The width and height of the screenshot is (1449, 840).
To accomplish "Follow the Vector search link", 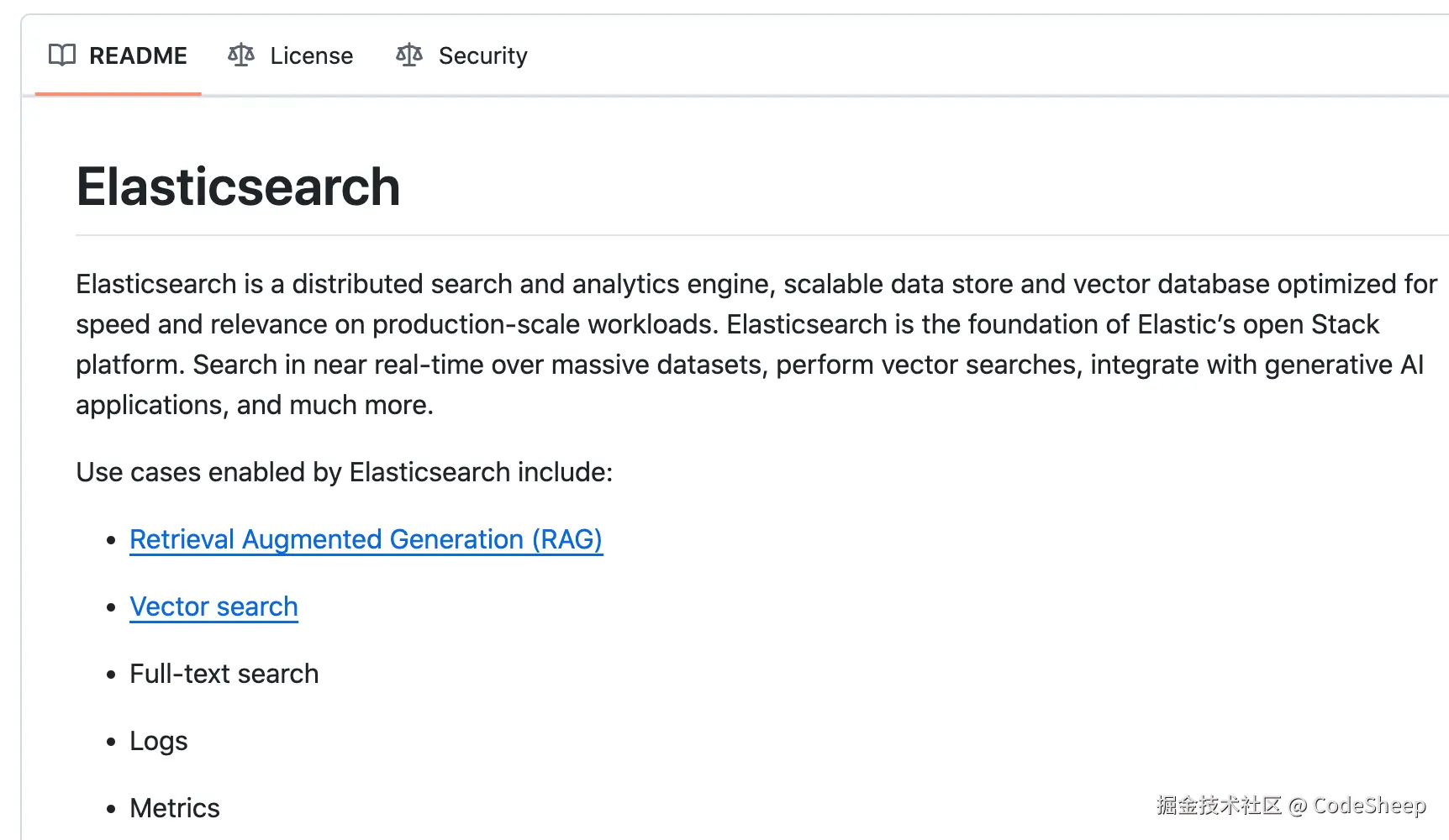I will click(213, 606).
